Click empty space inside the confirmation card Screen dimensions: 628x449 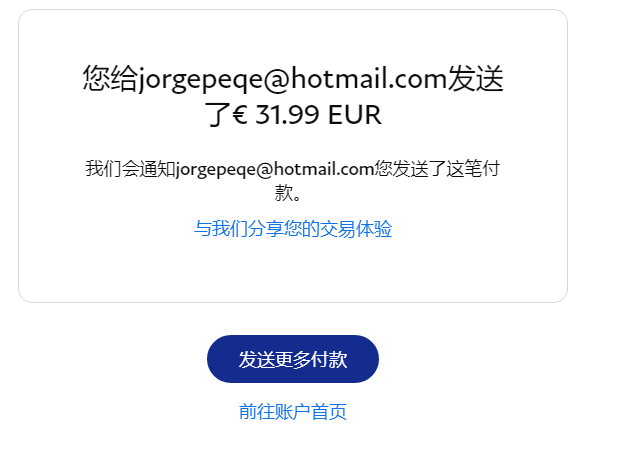pos(293,272)
